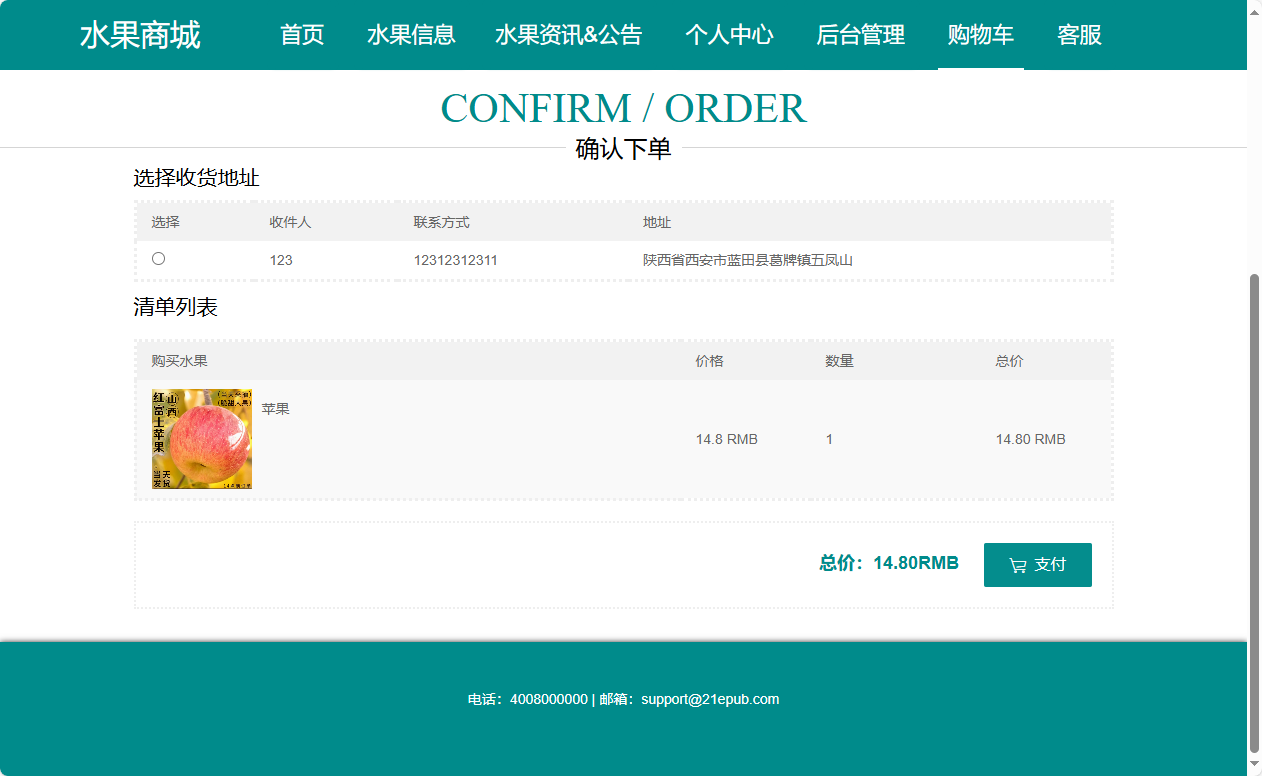Open 个人中心 from the navigation bar
1262x776 pixels.
[730, 35]
